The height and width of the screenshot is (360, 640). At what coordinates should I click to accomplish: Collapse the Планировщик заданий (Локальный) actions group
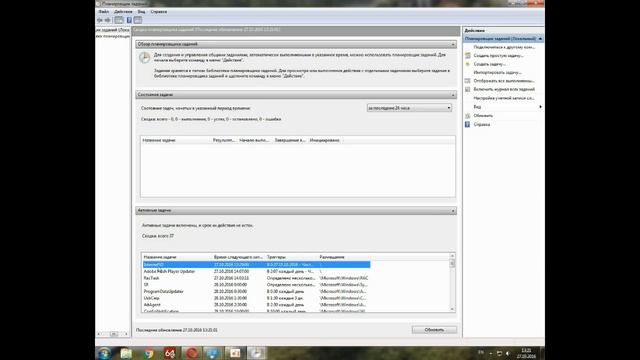click(540, 39)
